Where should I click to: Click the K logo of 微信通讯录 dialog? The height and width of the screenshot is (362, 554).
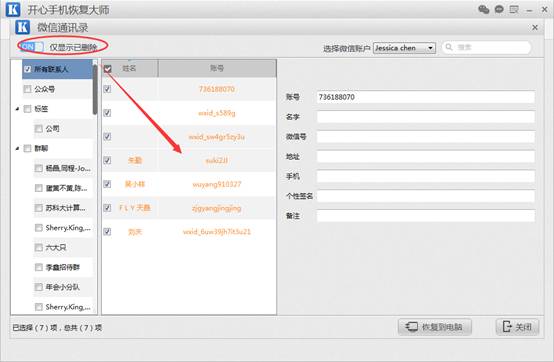pyautogui.click(x=22, y=27)
